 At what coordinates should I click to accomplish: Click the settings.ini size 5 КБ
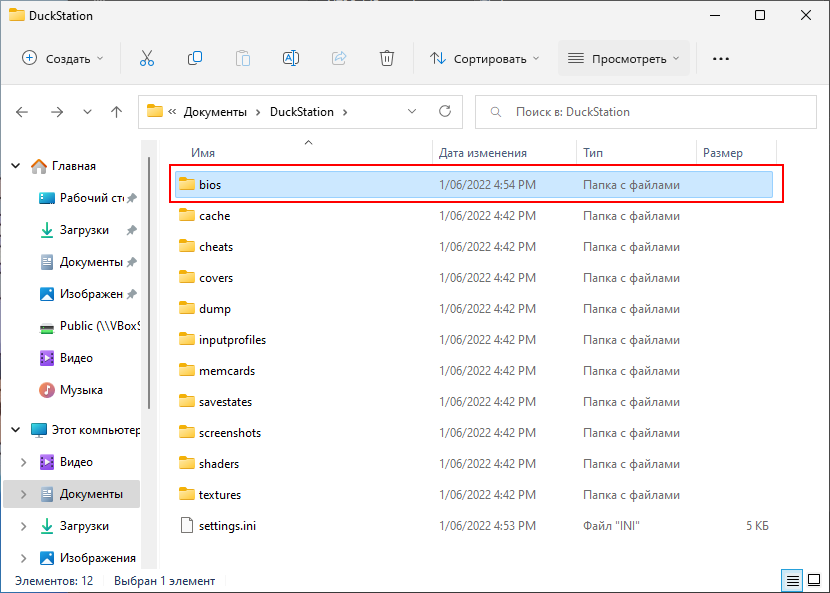[757, 526]
